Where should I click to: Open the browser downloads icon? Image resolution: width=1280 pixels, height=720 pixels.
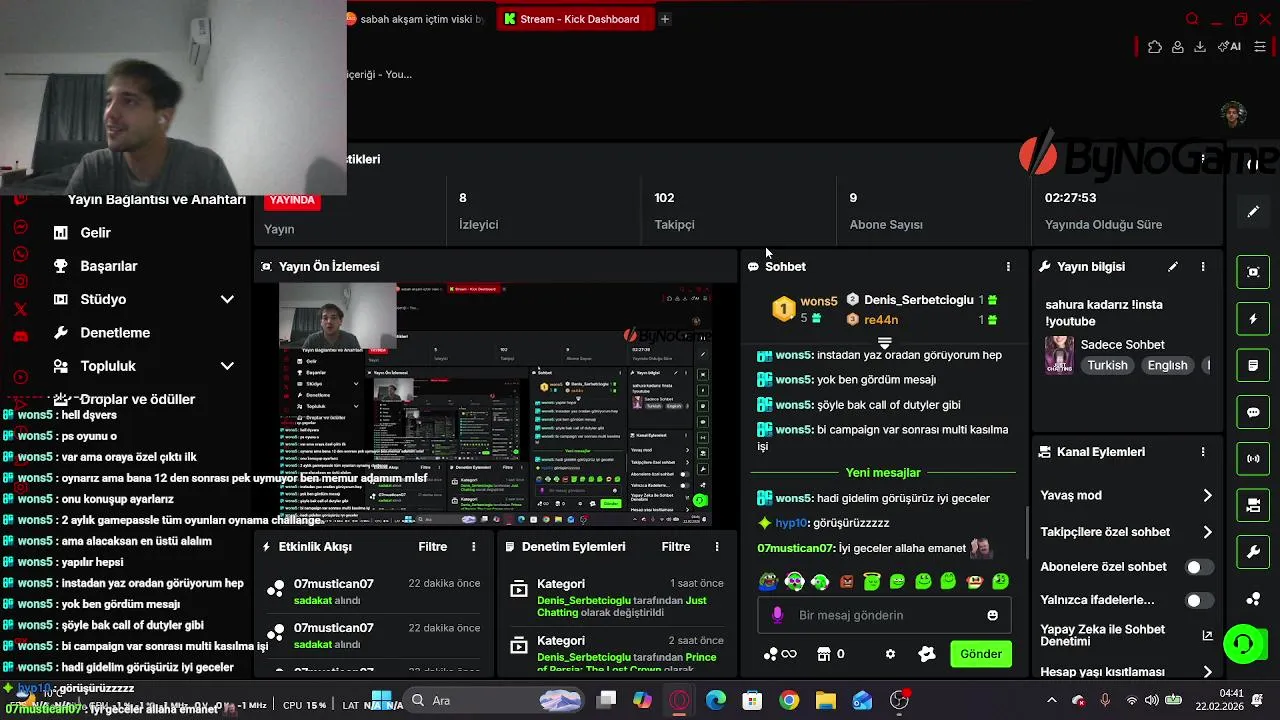(1200, 46)
